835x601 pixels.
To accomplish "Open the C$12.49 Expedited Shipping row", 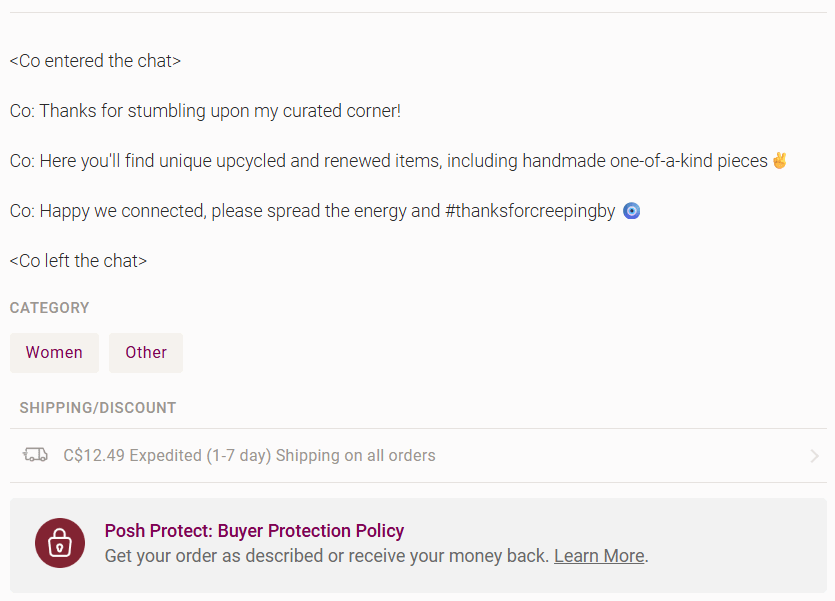I will pyautogui.click(x=249, y=456).
